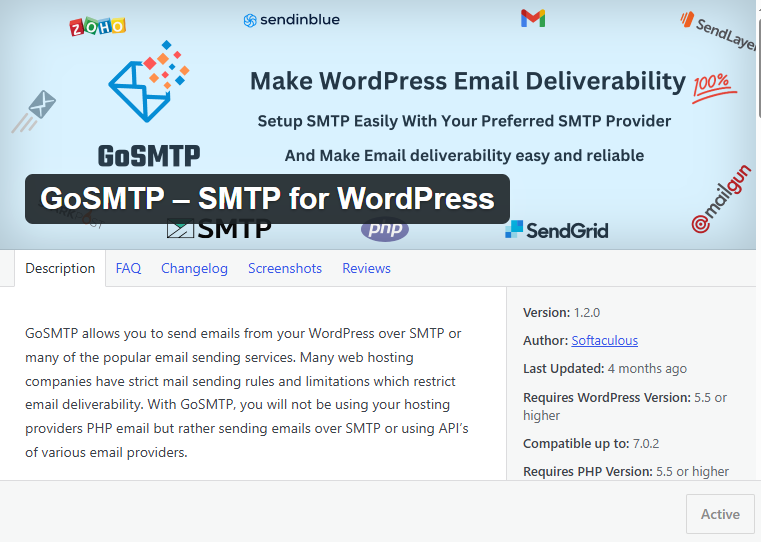761x542 pixels.
Task: Open the Changelog tab
Action: coord(194,268)
